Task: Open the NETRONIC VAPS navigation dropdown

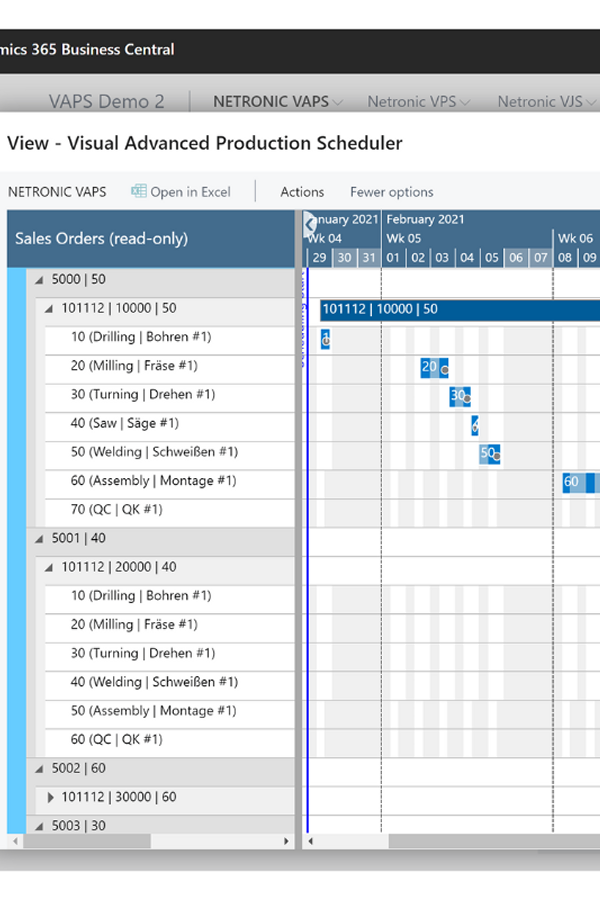Action: [x=277, y=102]
